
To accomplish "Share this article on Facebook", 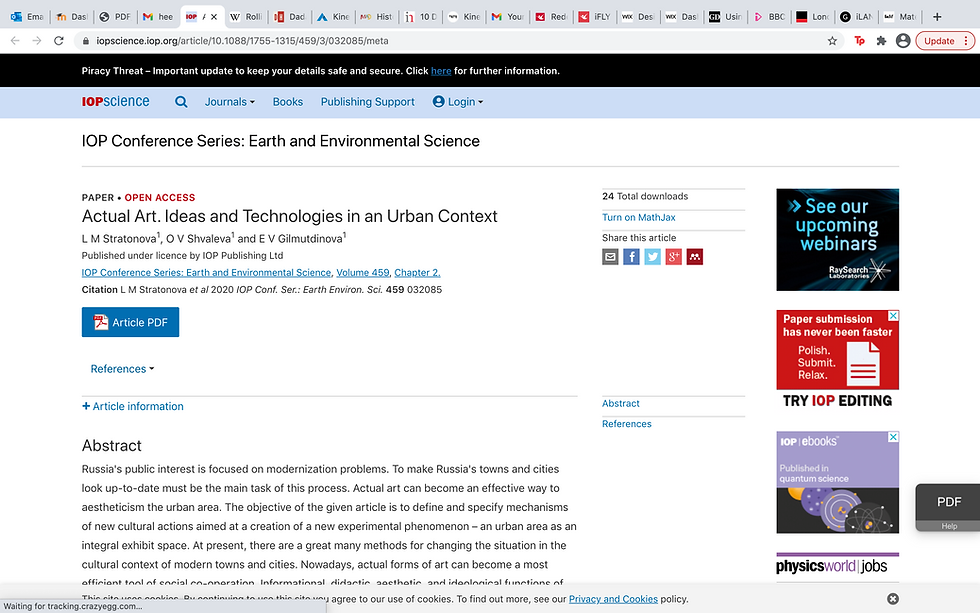I will pyautogui.click(x=631, y=257).
